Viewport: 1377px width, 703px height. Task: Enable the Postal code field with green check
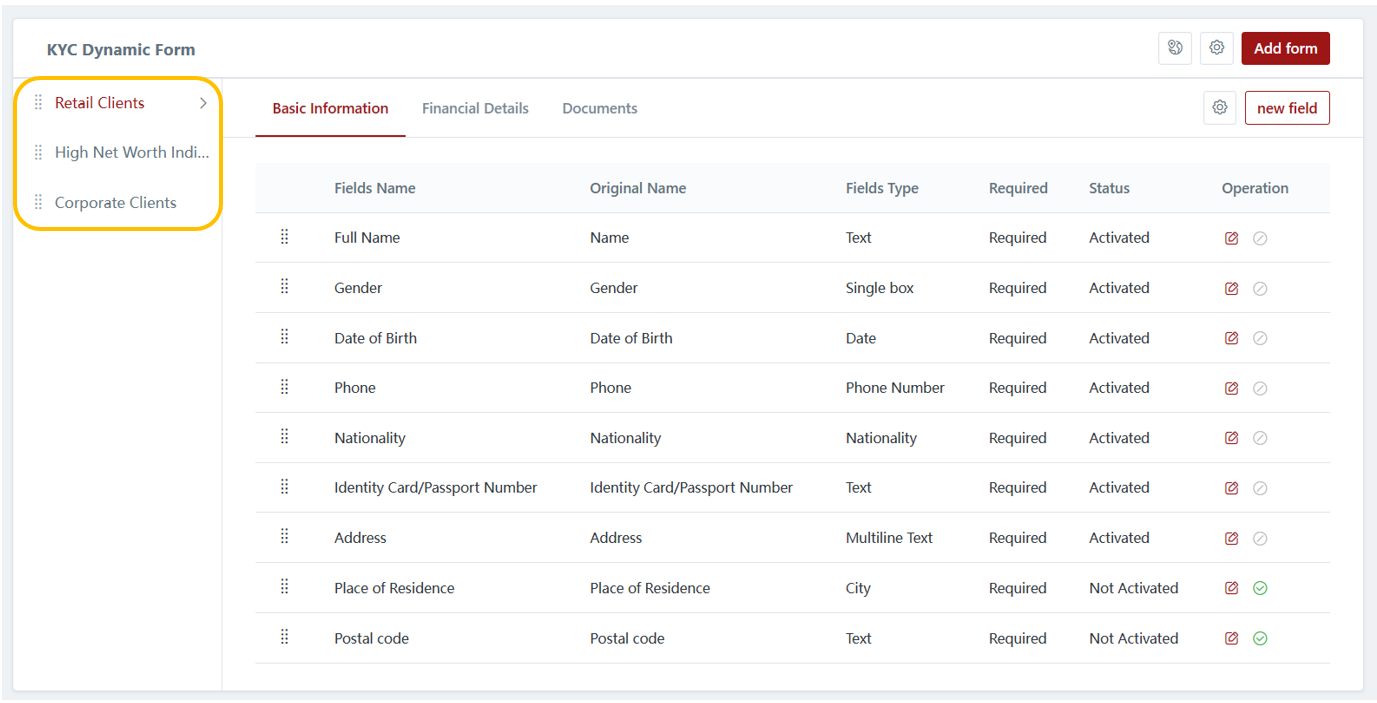point(1260,638)
